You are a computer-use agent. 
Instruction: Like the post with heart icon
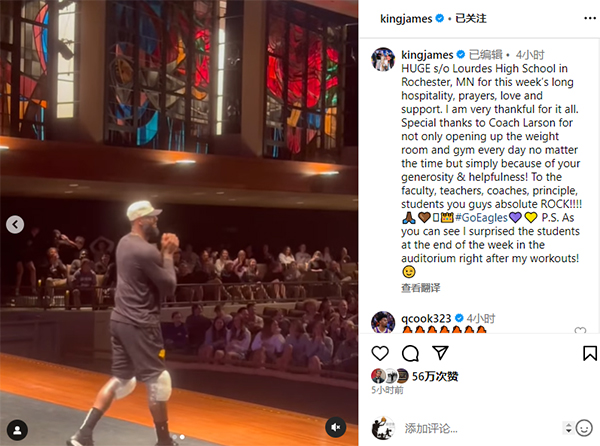click(380, 353)
